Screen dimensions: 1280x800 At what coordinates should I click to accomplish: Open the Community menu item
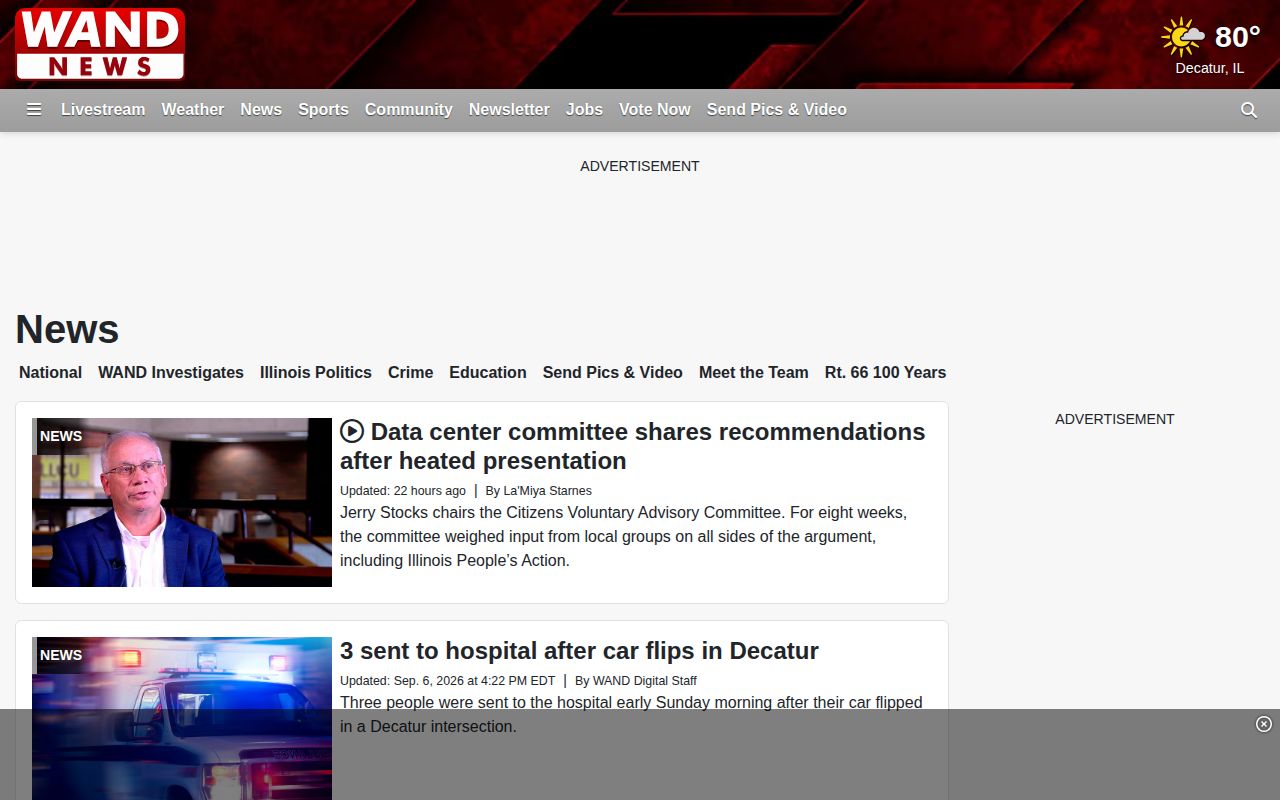(x=409, y=109)
